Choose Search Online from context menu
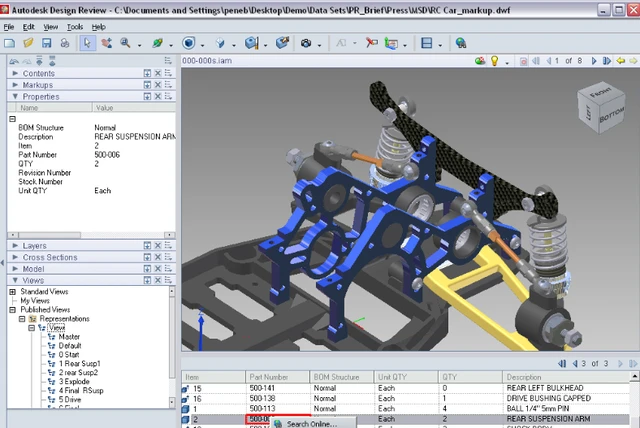Screen dimensions: 640x428 point(312,423)
